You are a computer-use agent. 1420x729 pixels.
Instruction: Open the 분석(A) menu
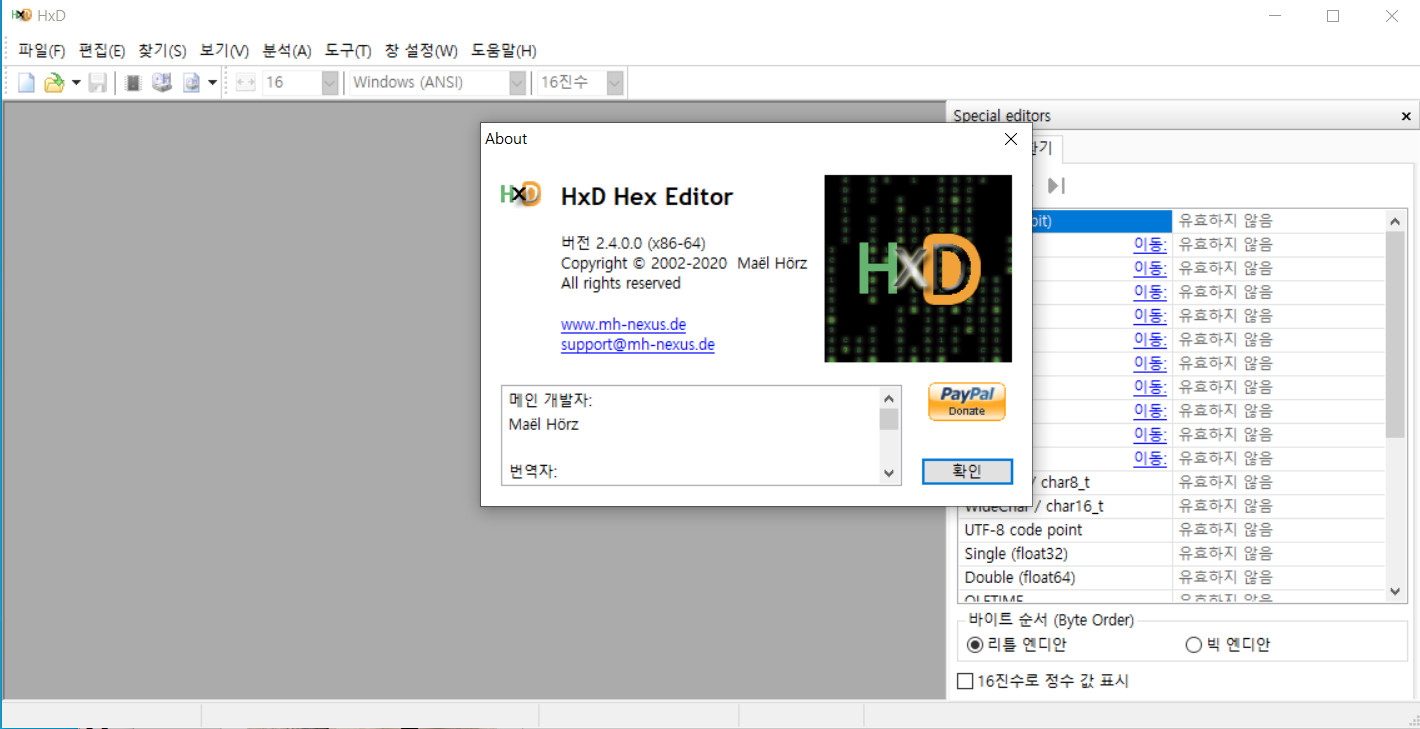pyautogui.click(x=287, y=51)
